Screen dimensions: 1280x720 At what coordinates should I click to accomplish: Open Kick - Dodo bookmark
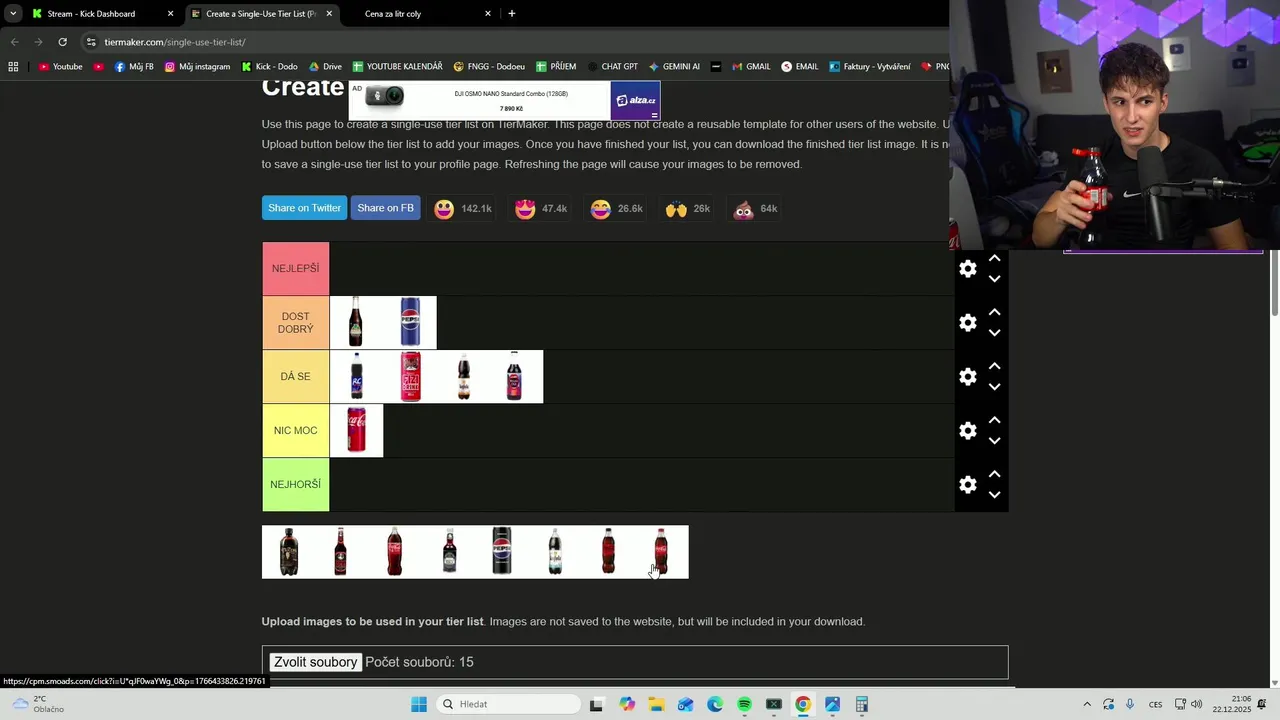[269, 67]
